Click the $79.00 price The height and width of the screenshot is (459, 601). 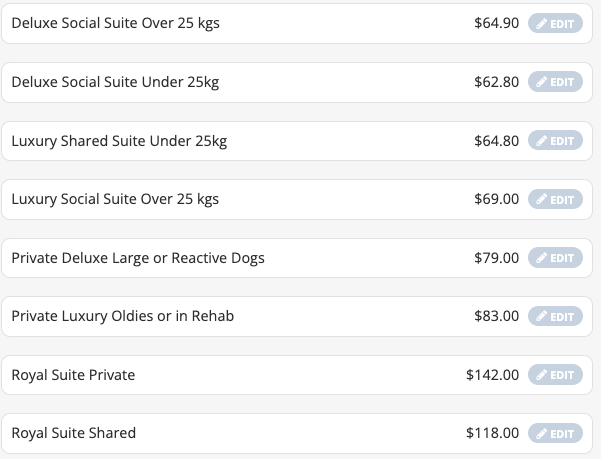(x=497, y=258)
